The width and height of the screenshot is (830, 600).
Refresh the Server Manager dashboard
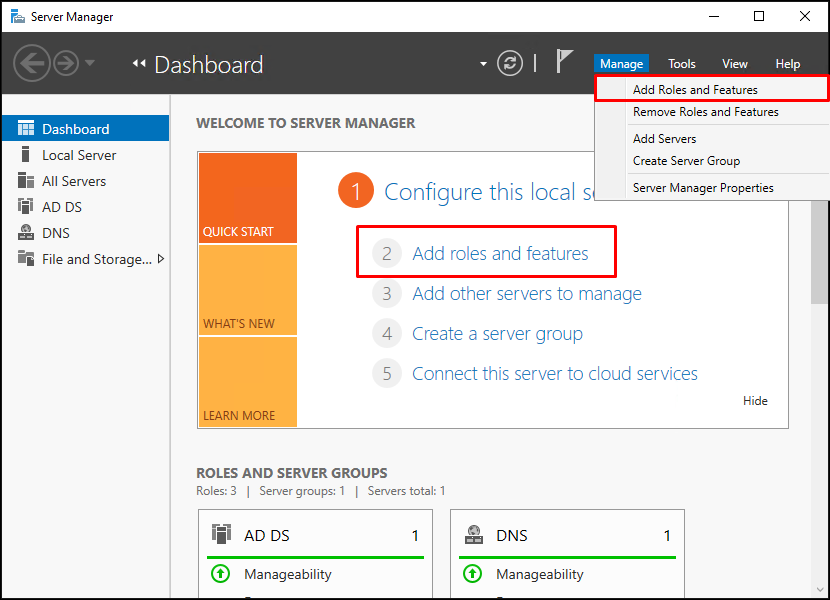pos(510,64)
